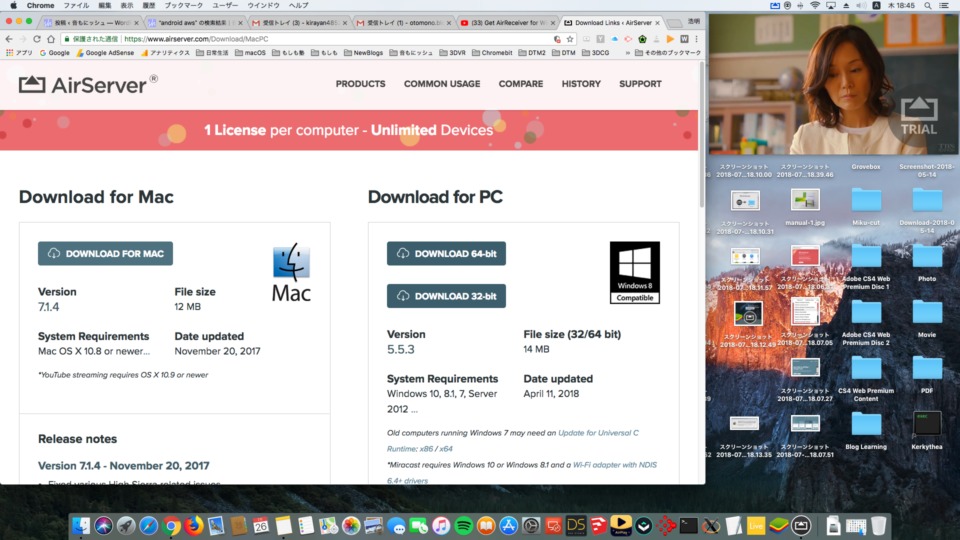Switch to the 受信トレイ (3) Gmail tab
This screenshot has height=540, width=960.
point(299,23)
